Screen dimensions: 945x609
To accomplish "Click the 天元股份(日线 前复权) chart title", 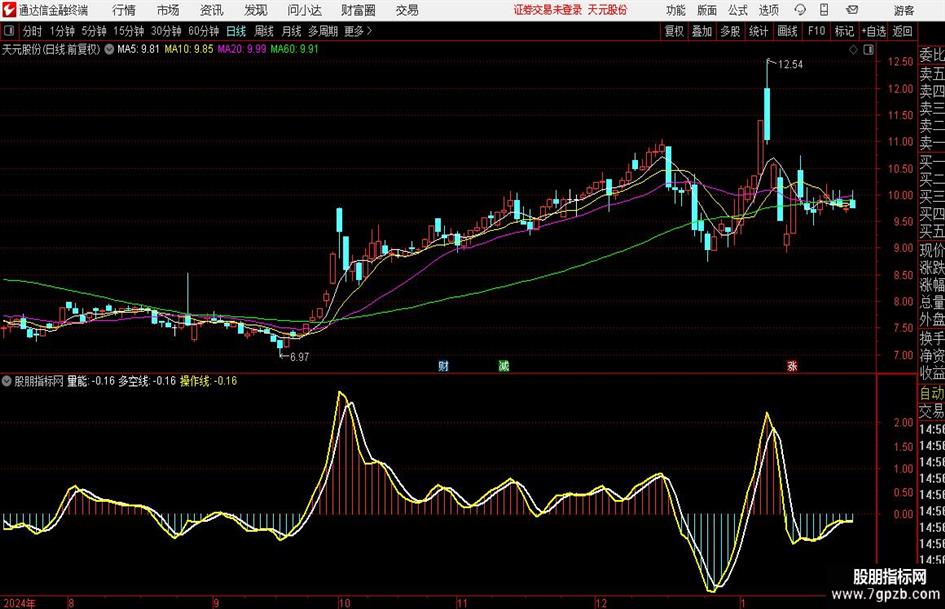I will (x=51, y=49).
